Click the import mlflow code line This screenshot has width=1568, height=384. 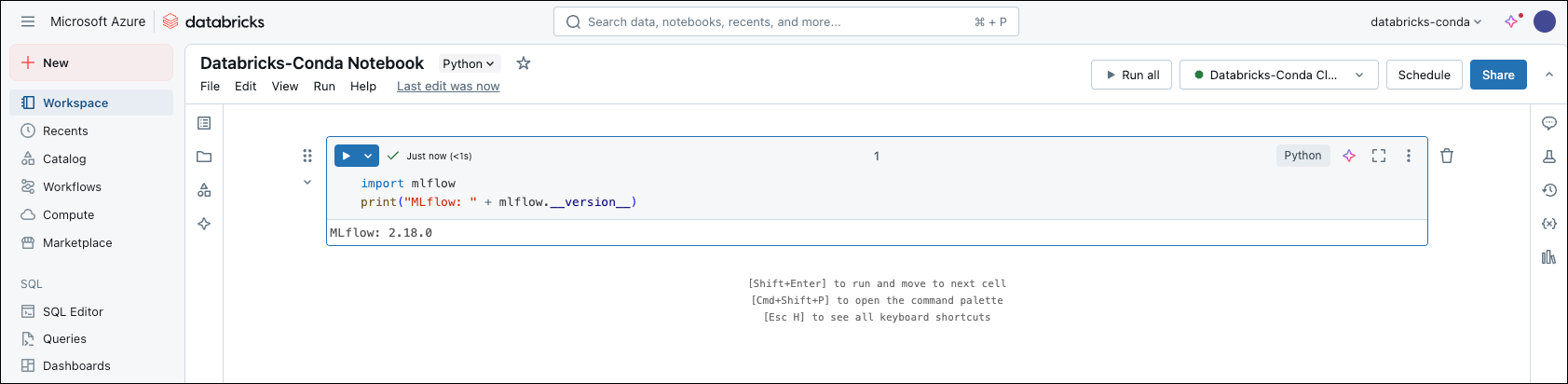click(x=408, y=184)
